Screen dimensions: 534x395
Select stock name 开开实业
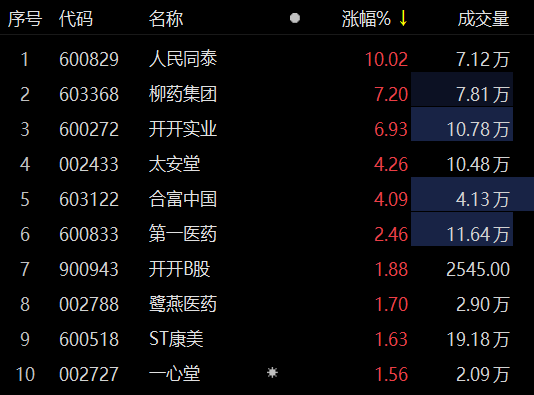pyautogui.click(x=183, y=129)
